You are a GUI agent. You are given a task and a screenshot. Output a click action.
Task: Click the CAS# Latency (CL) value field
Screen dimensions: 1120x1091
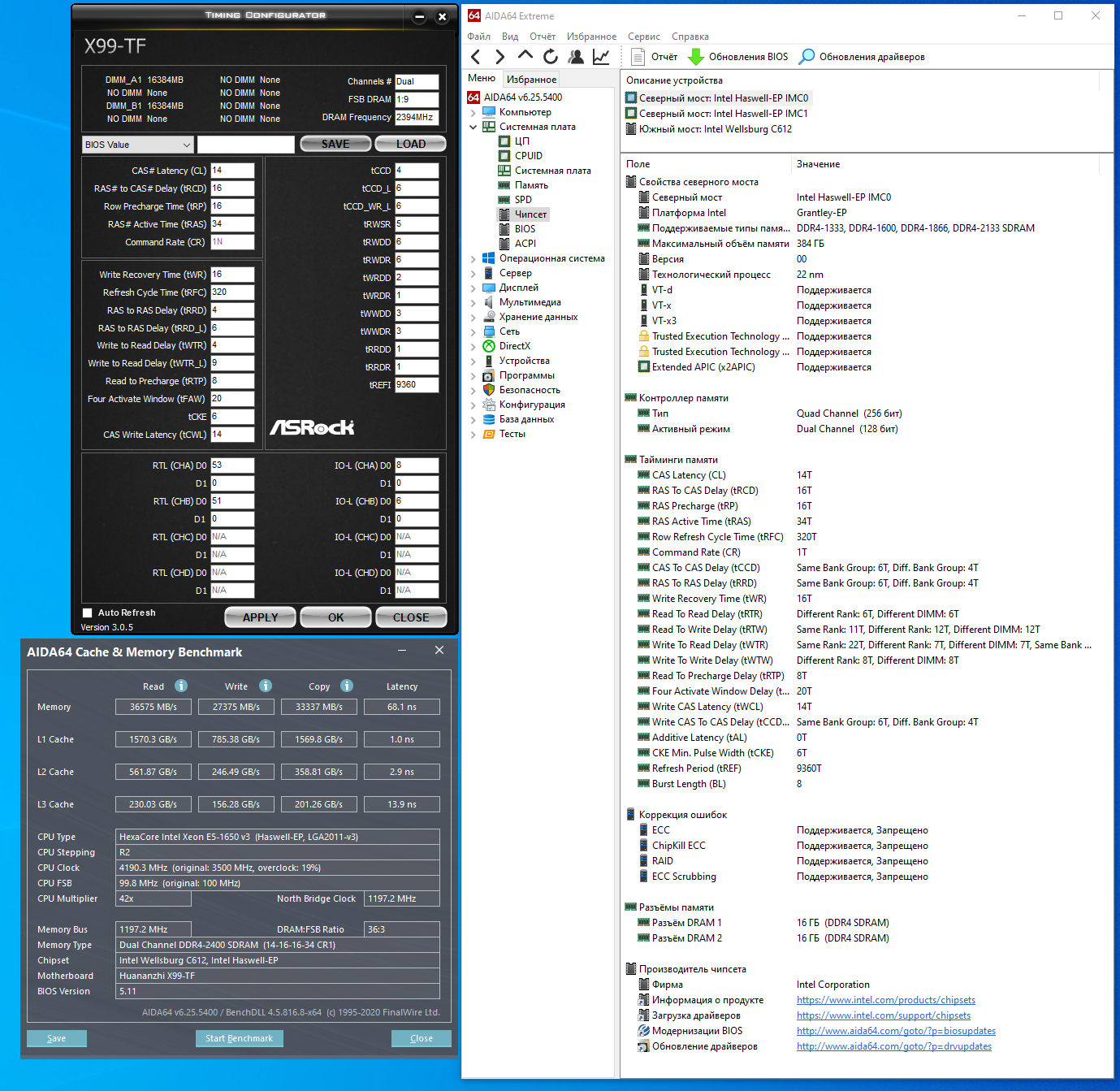pos(232,171)
